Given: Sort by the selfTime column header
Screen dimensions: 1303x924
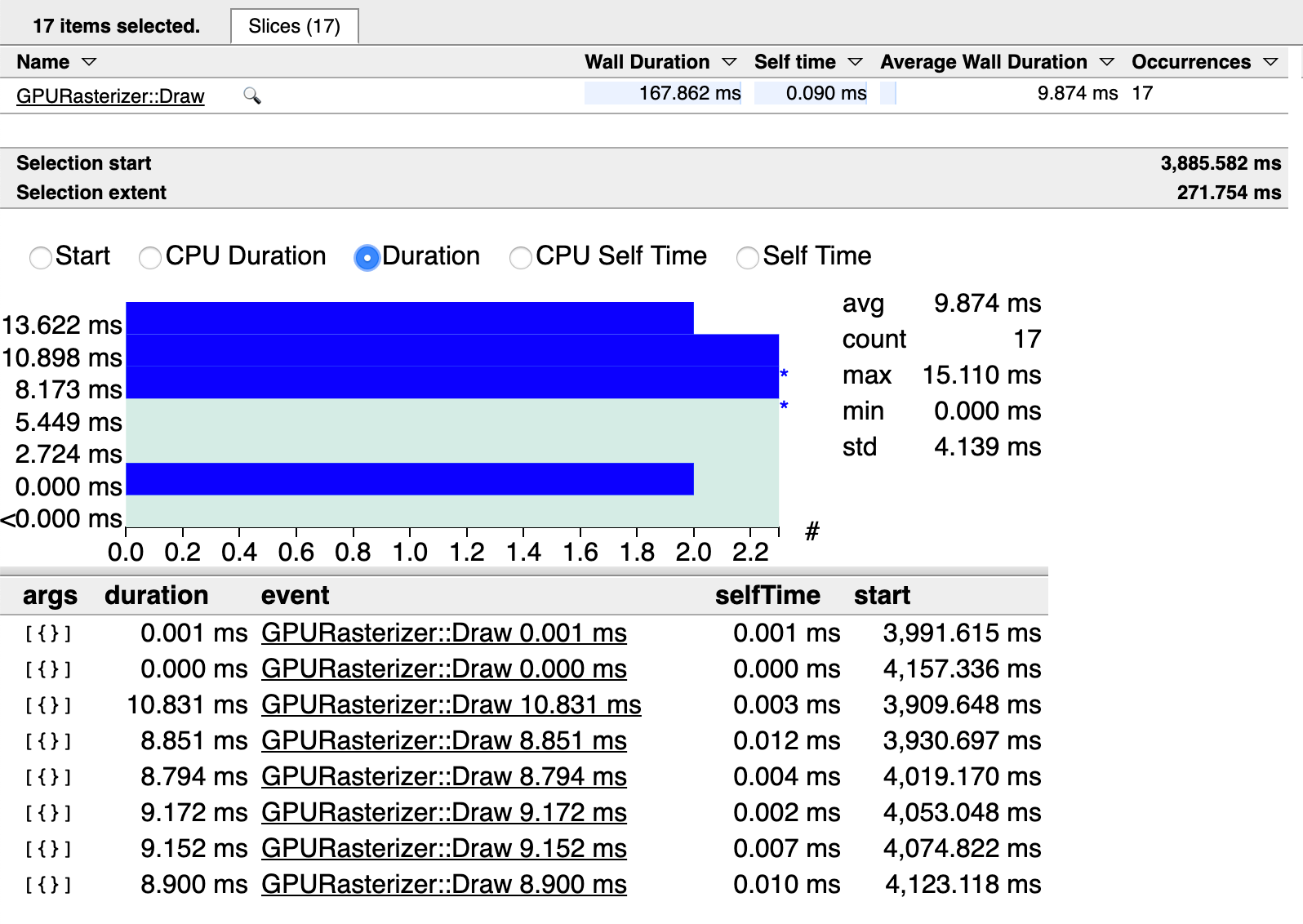Looking at the screenshot, I should (x=767, y=595).
